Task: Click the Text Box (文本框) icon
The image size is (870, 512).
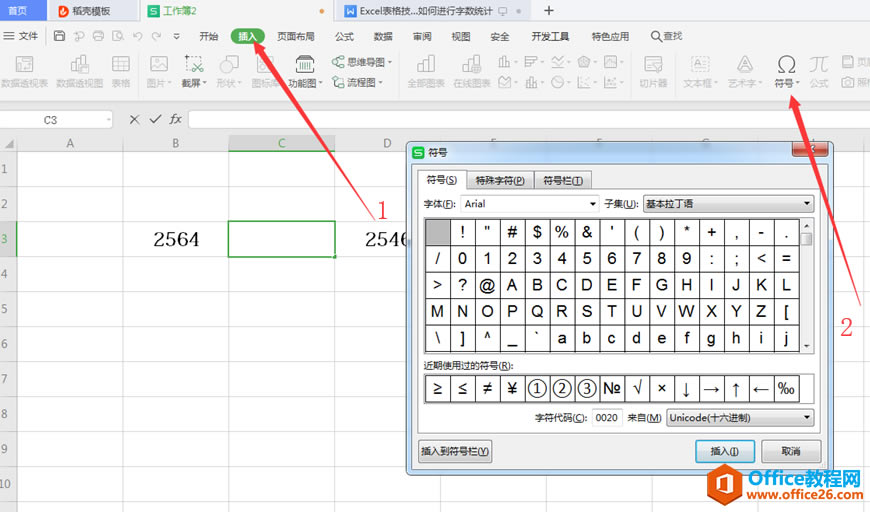Action: coord(700,64)
